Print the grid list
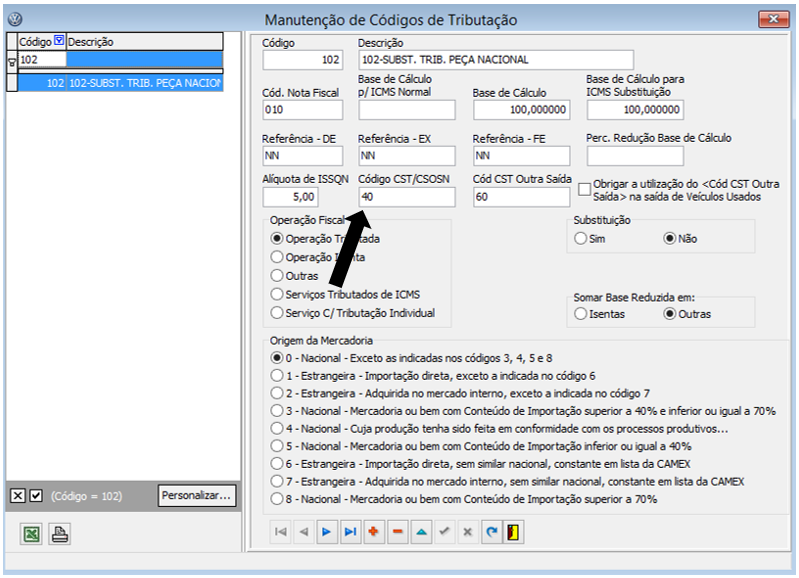This screenshot has width=799, height=578. (x=60, y=534)
